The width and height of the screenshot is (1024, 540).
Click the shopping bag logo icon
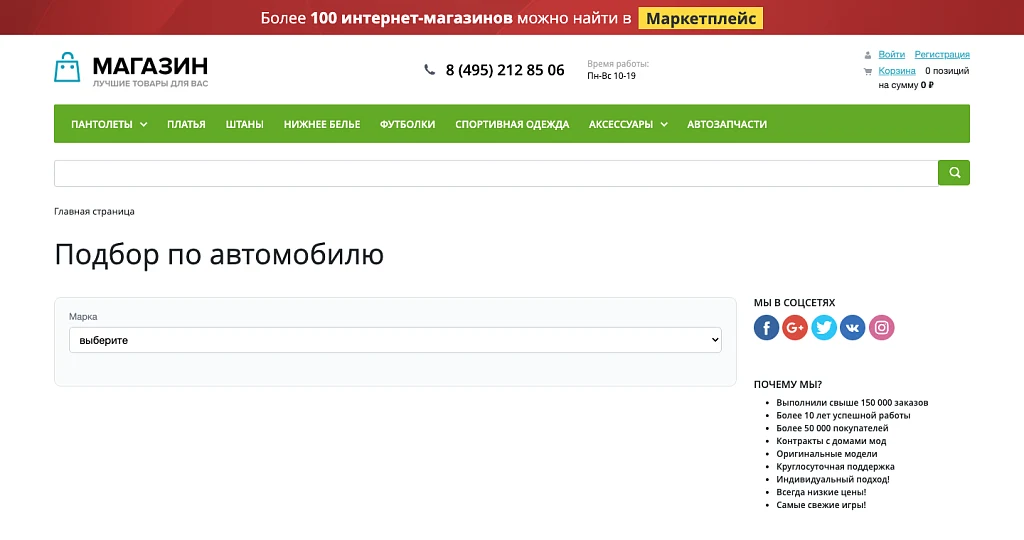67,67
